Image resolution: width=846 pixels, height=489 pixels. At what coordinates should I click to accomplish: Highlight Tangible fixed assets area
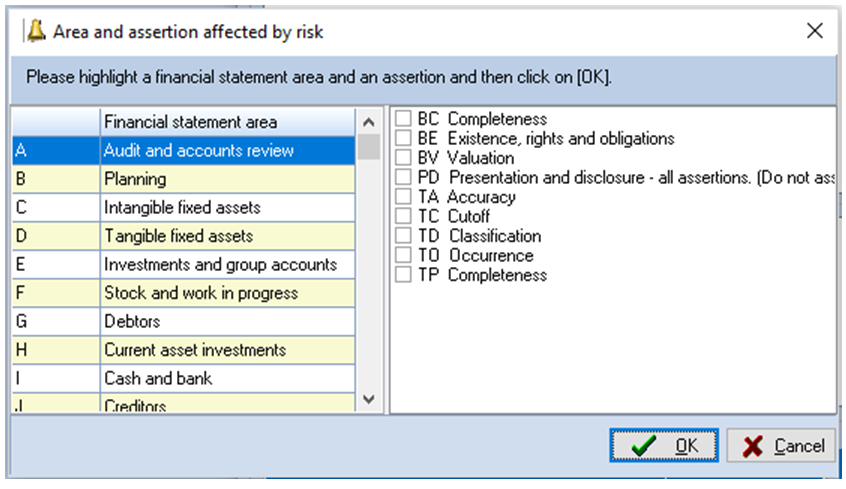[x=183, y=236]
